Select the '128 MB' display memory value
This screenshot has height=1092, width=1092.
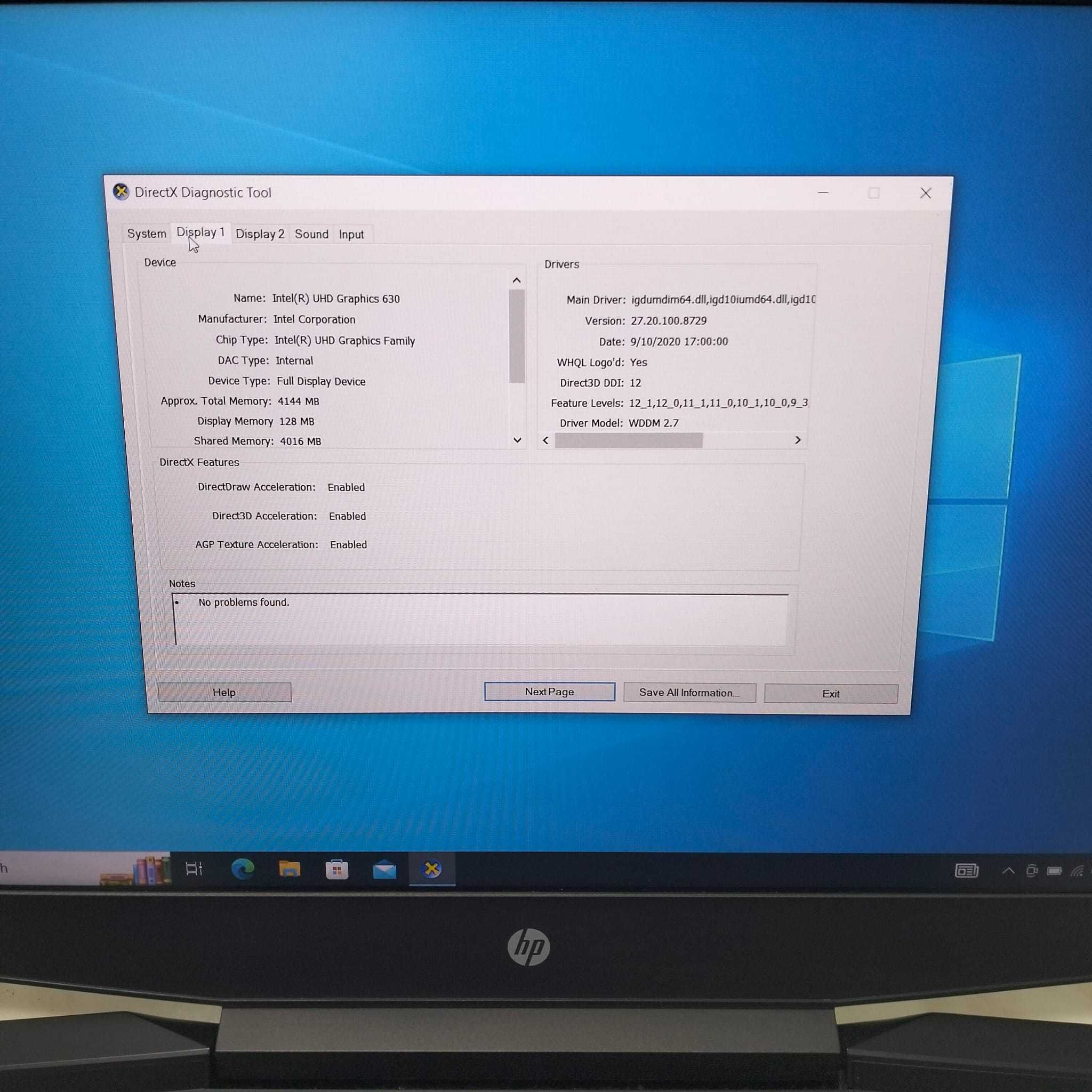point(297,422)
